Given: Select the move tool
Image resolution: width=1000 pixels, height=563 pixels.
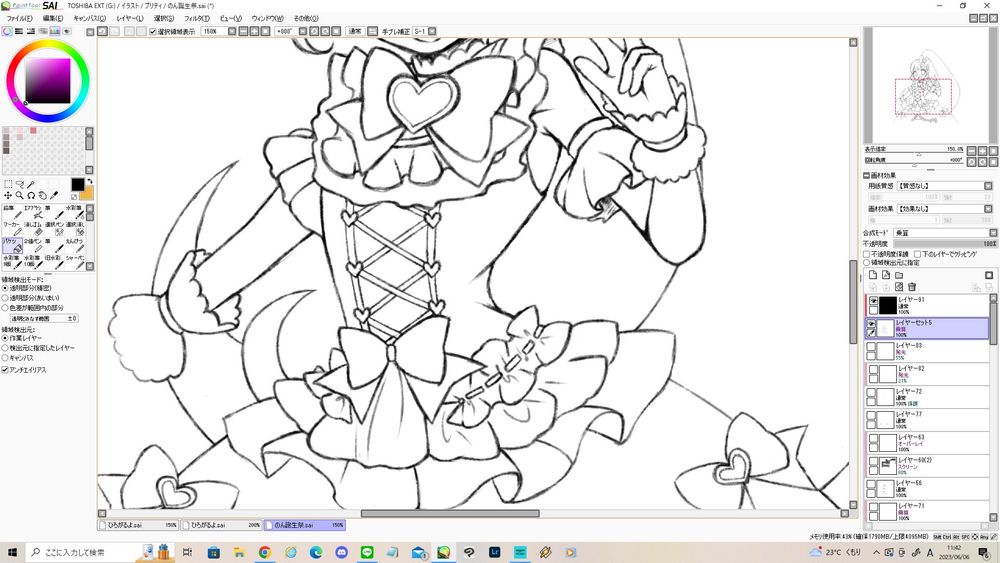Looking at the screenshot, I should [8, 196].
